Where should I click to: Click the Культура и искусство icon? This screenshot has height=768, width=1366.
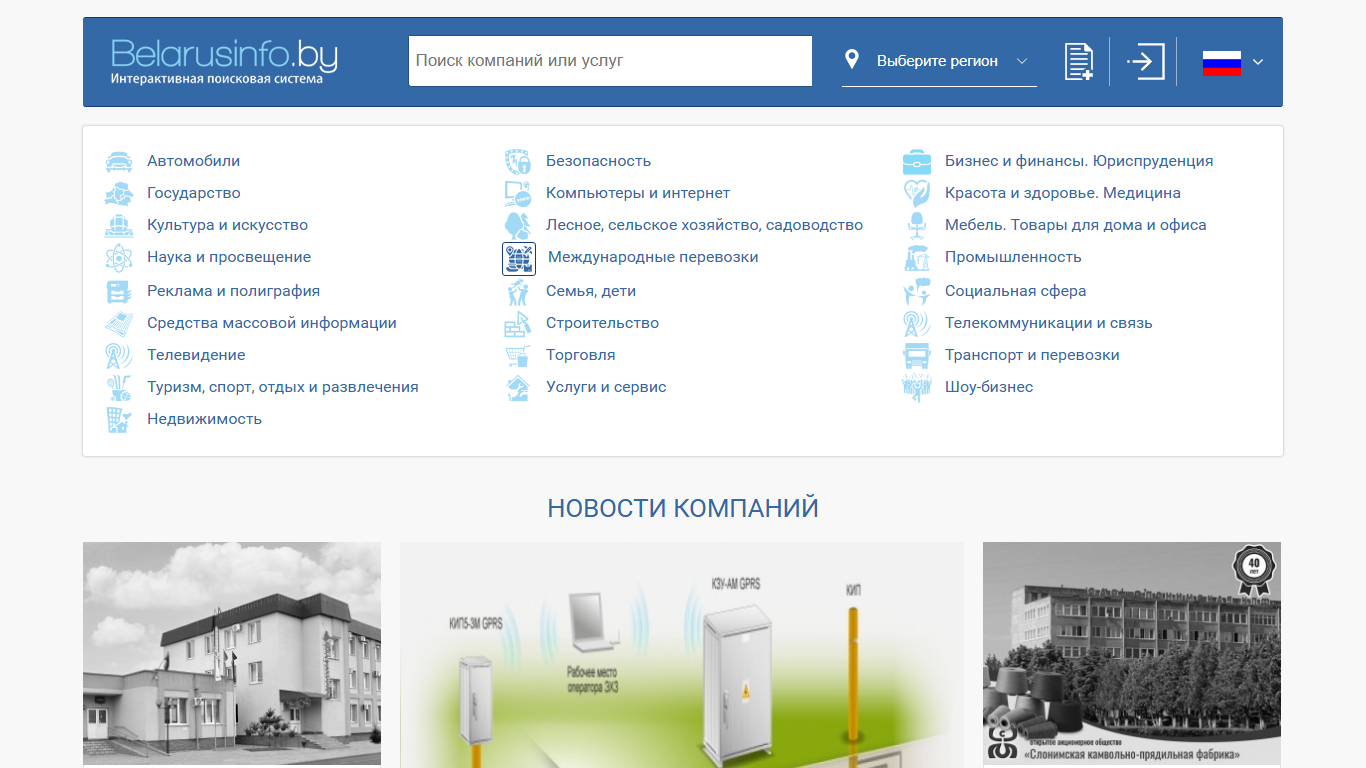119,225
